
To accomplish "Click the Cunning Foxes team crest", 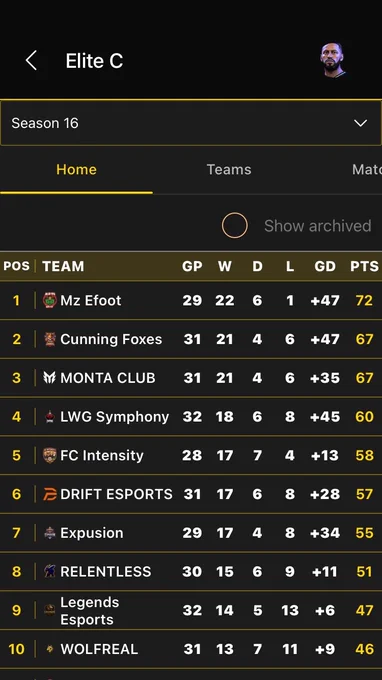I will pos(50,339).
